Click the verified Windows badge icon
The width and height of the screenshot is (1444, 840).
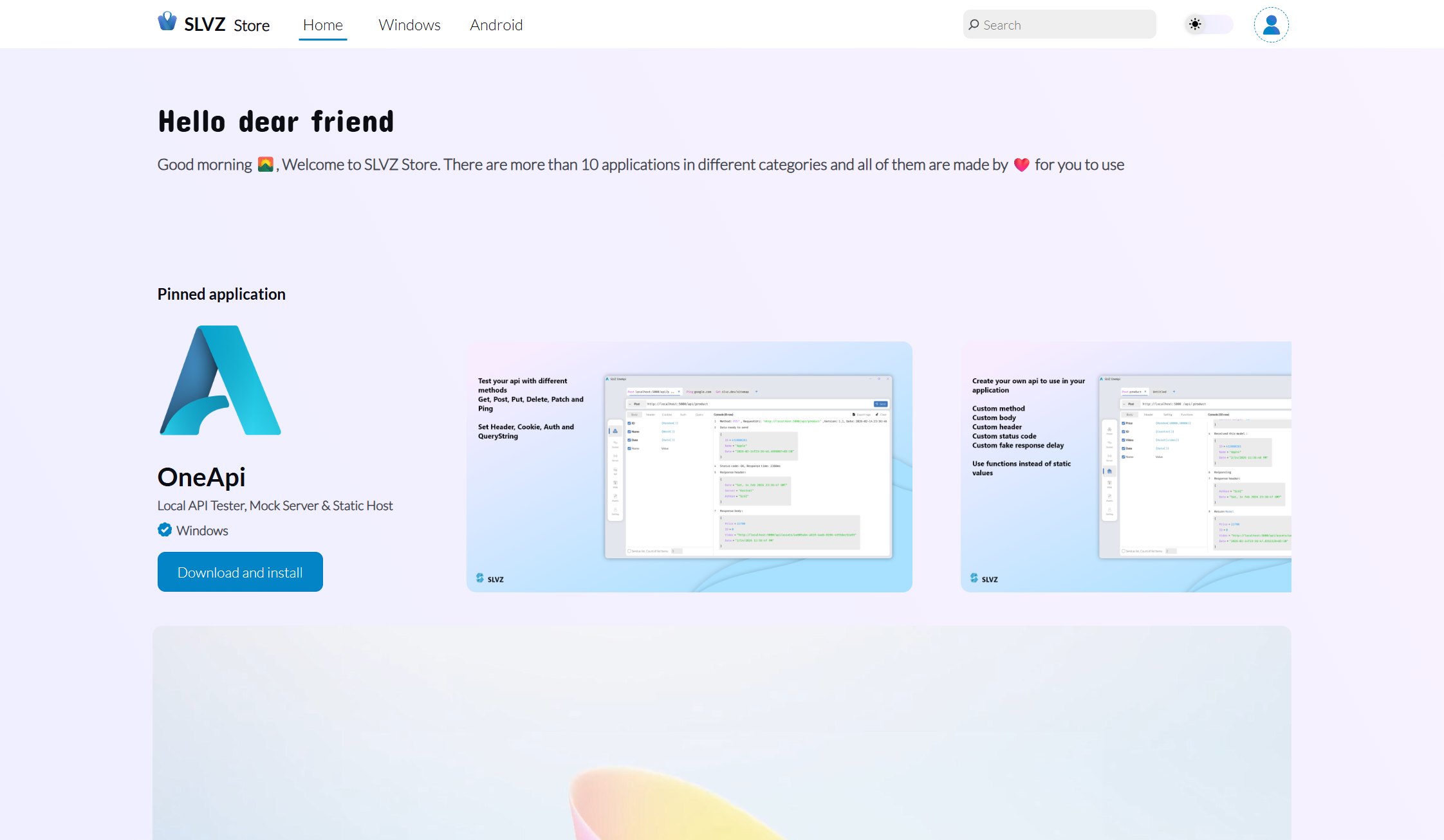[165, 530]
